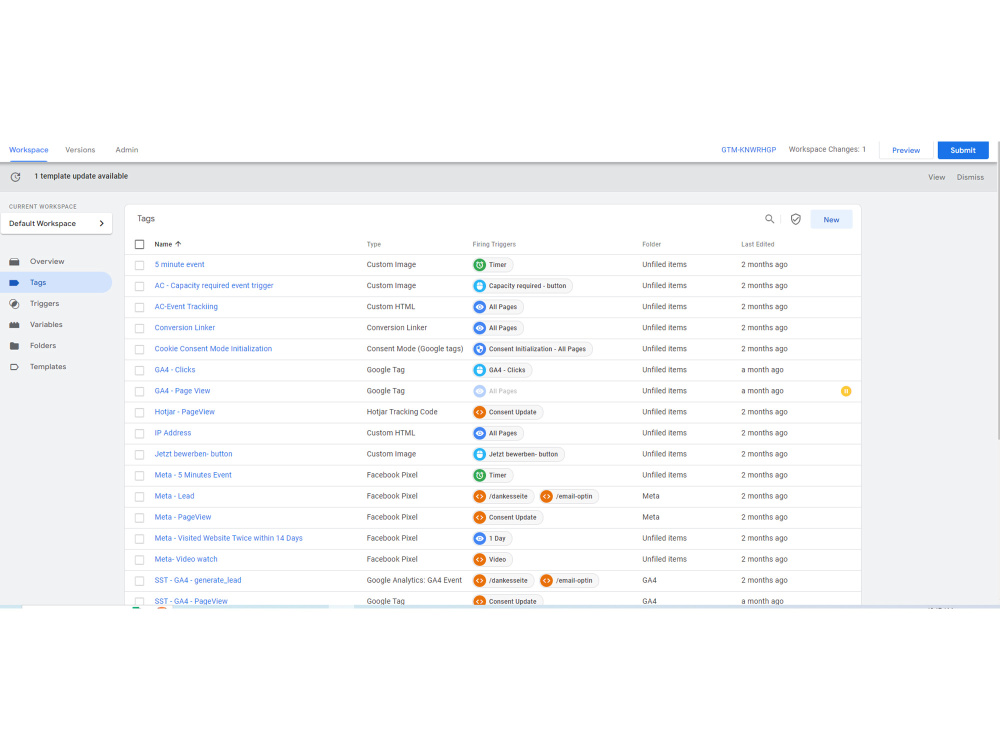Click the Jetzt bewerben- button trigger chip
The image size is (1000, 750).
518,454
